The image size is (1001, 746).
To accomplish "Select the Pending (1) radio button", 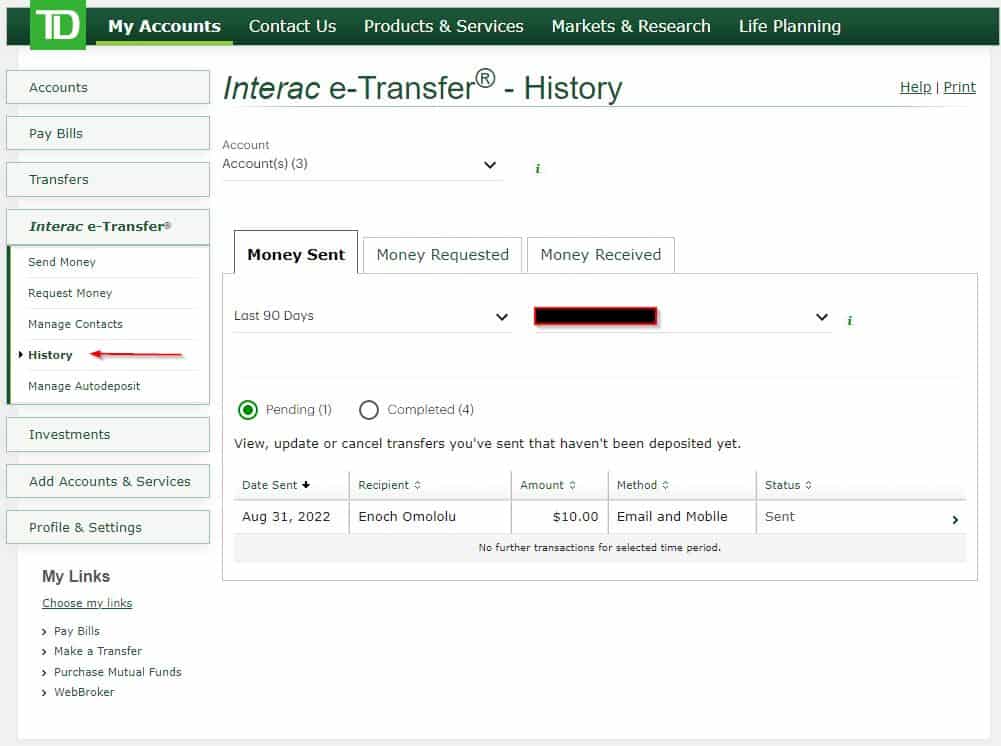I will pyautogui.click(x=248, y=410).
